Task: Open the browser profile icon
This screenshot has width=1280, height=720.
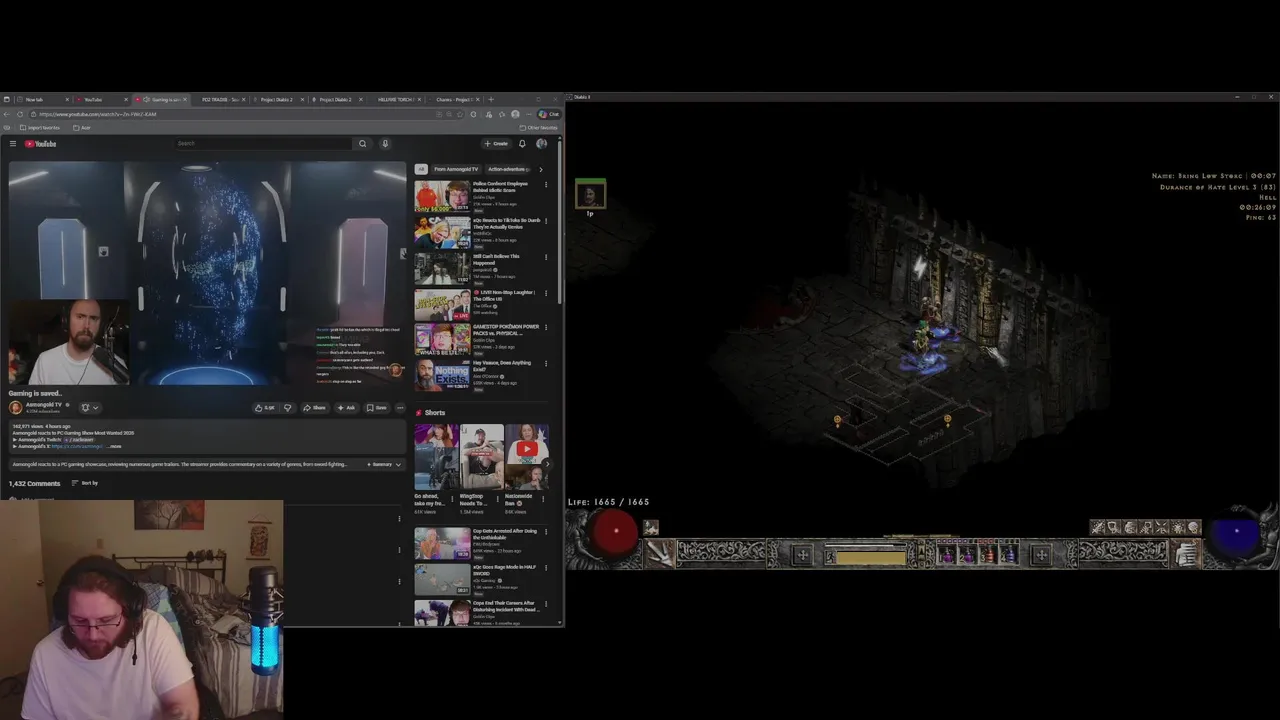Action: (x=515, y=114)
